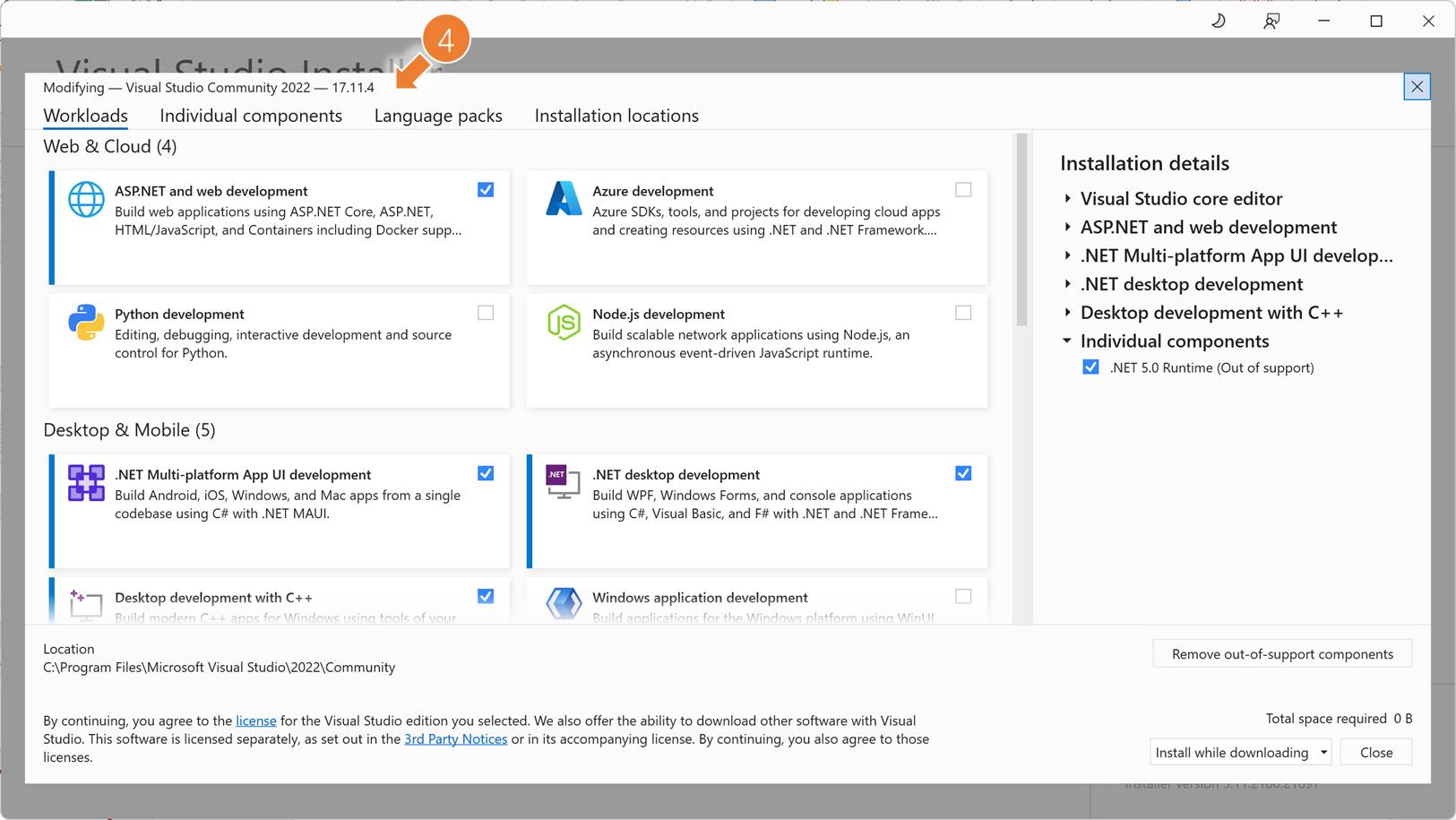Viewport: 1456px width, 820px height.
Task: Click the Desktop development with C++ icon
Action: (86, 605)
